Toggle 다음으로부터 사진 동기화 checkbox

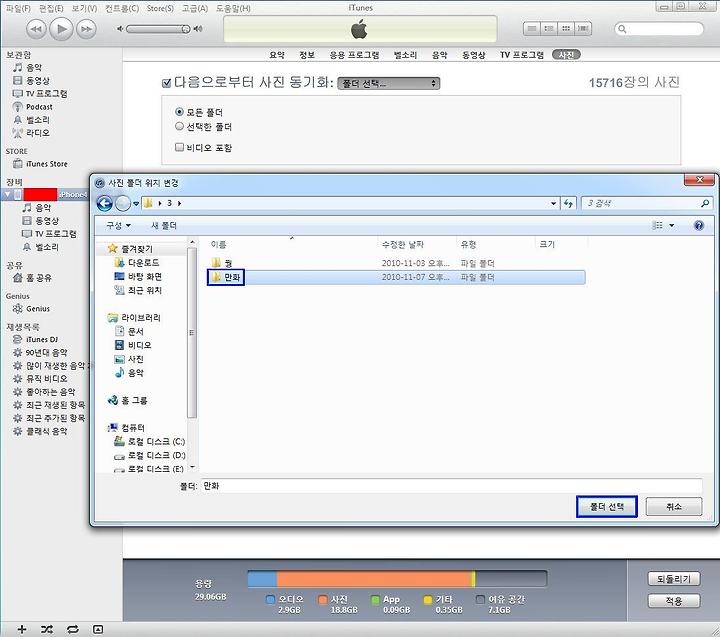[167, 83]
